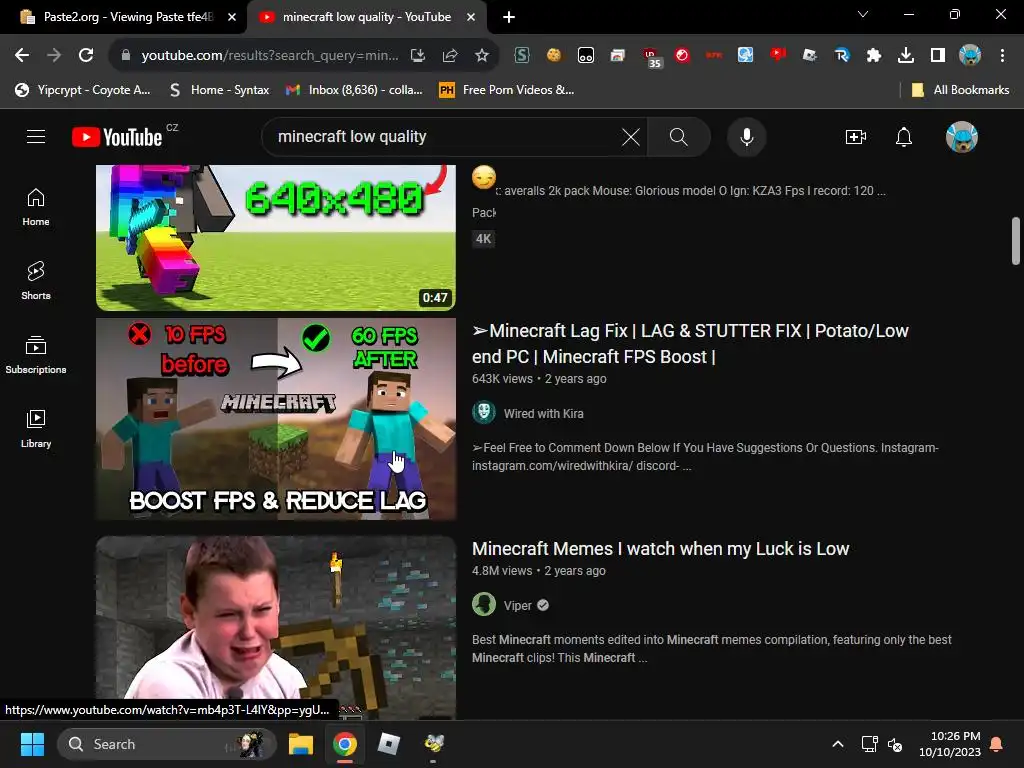The height and width of the screenshot is (768, 1024).
Task: Open the Create video menu
Action: 856,136
